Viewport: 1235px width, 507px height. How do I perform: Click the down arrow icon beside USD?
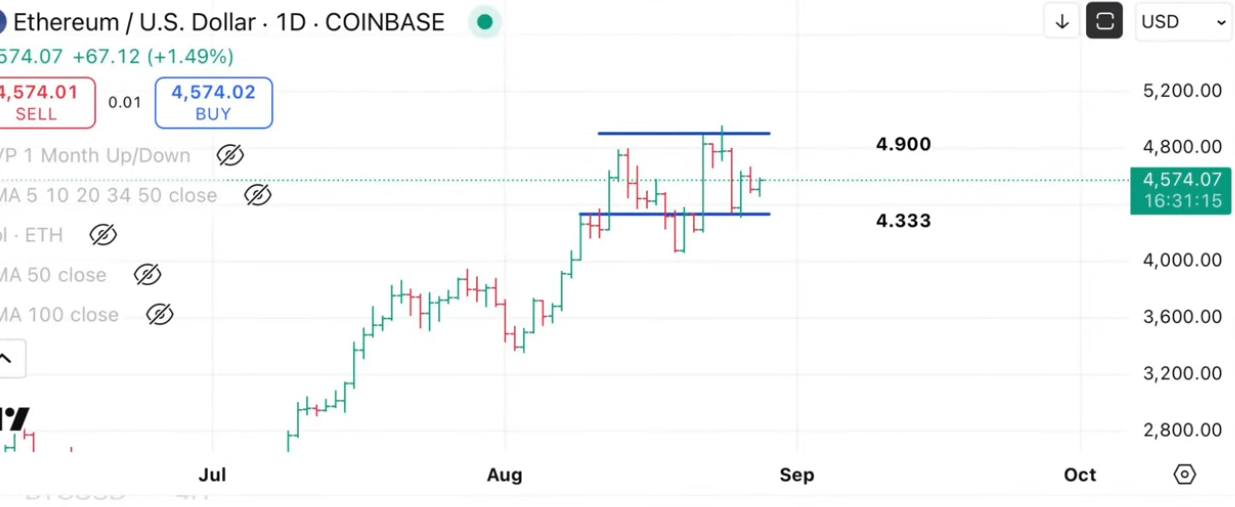click(x=1062, y=22)
